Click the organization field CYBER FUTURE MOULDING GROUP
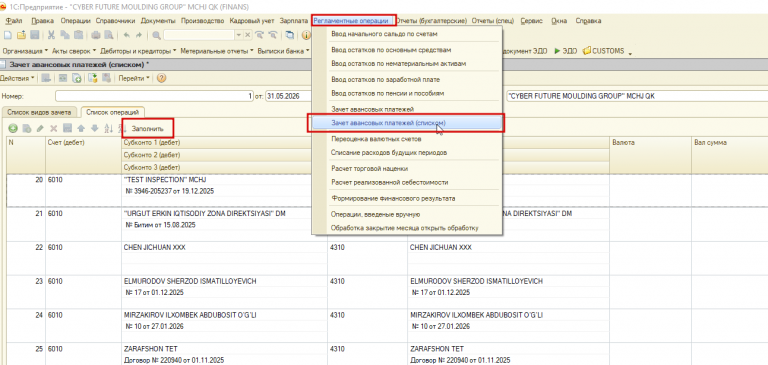The height and width of the screenshot is (365, 768). tap(637, 96)
